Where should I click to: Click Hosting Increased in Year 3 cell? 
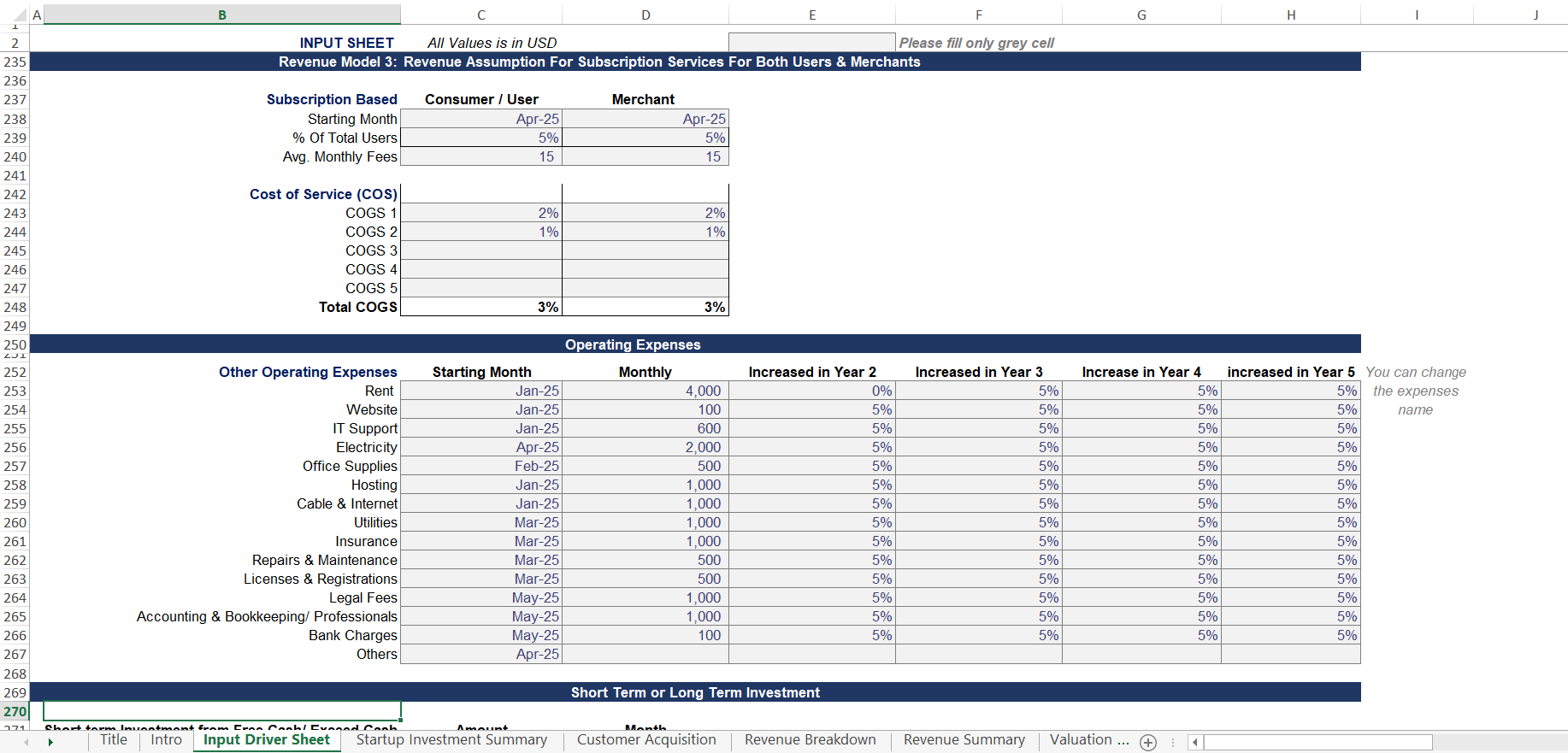pos(979,485)
